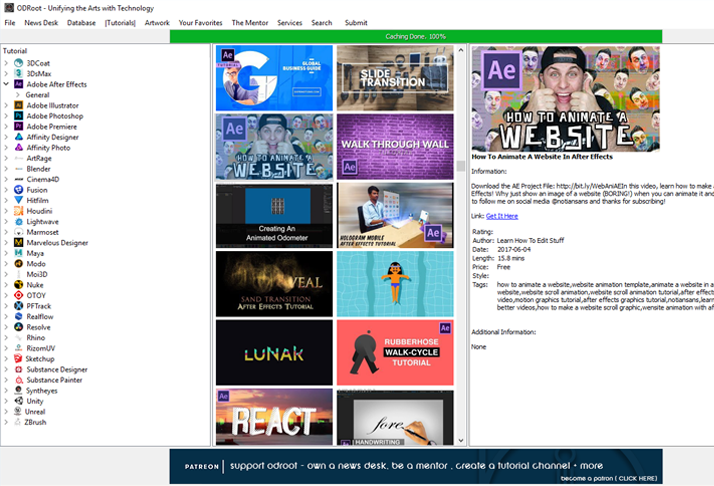
Task: Select the General item under After Effects
Action: 39,95
